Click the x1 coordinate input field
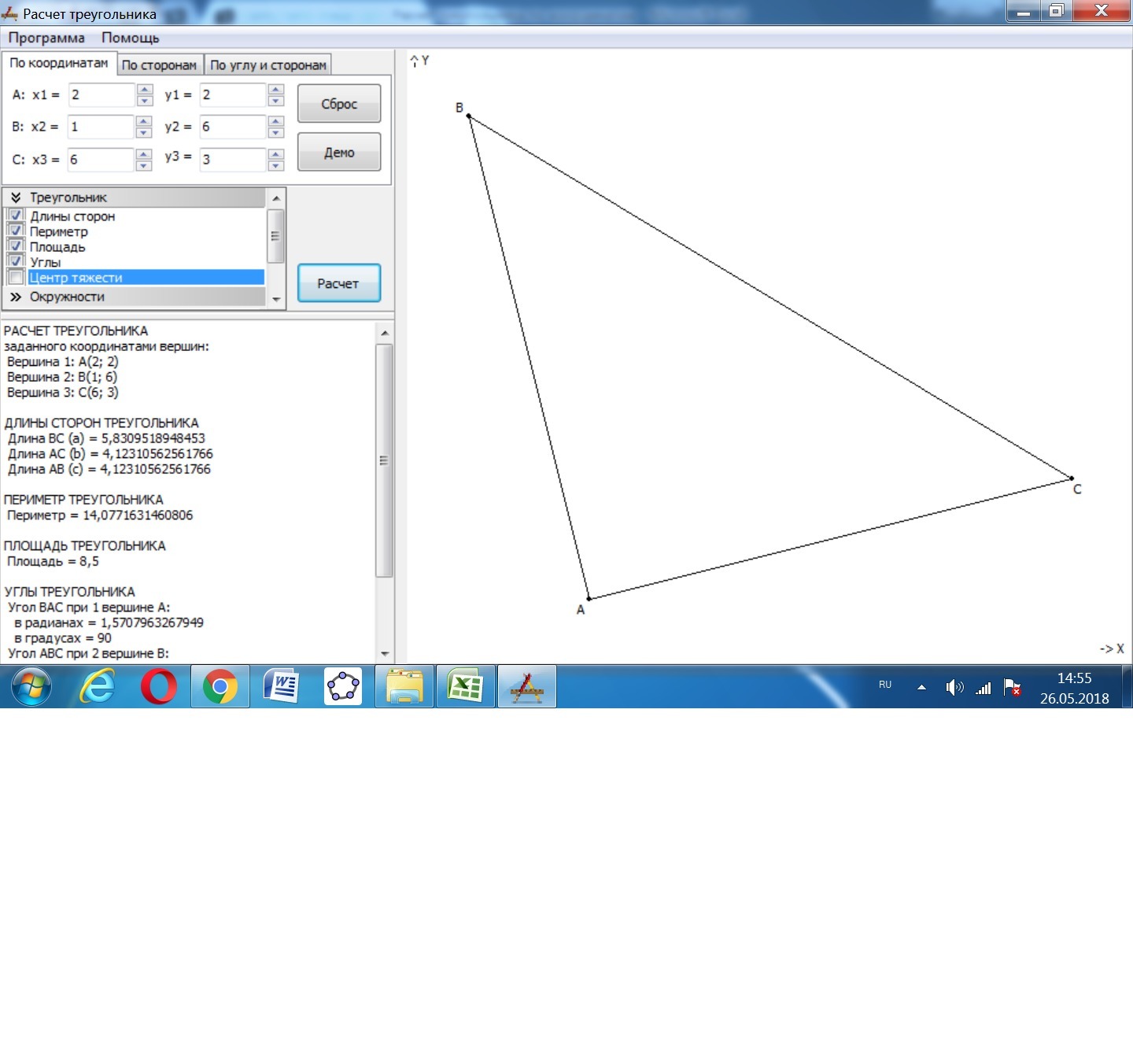Image resolution: width=1133 pixels, height=1064 pixels. click(101, 95)
